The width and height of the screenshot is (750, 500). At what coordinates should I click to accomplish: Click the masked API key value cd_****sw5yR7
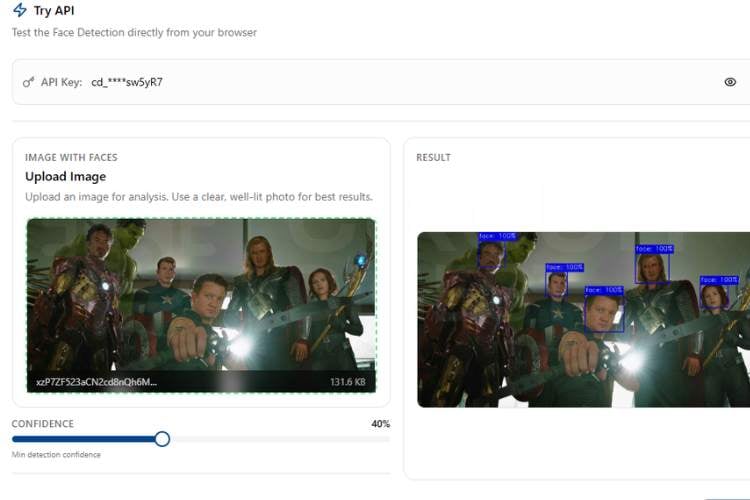coord(127,82)
